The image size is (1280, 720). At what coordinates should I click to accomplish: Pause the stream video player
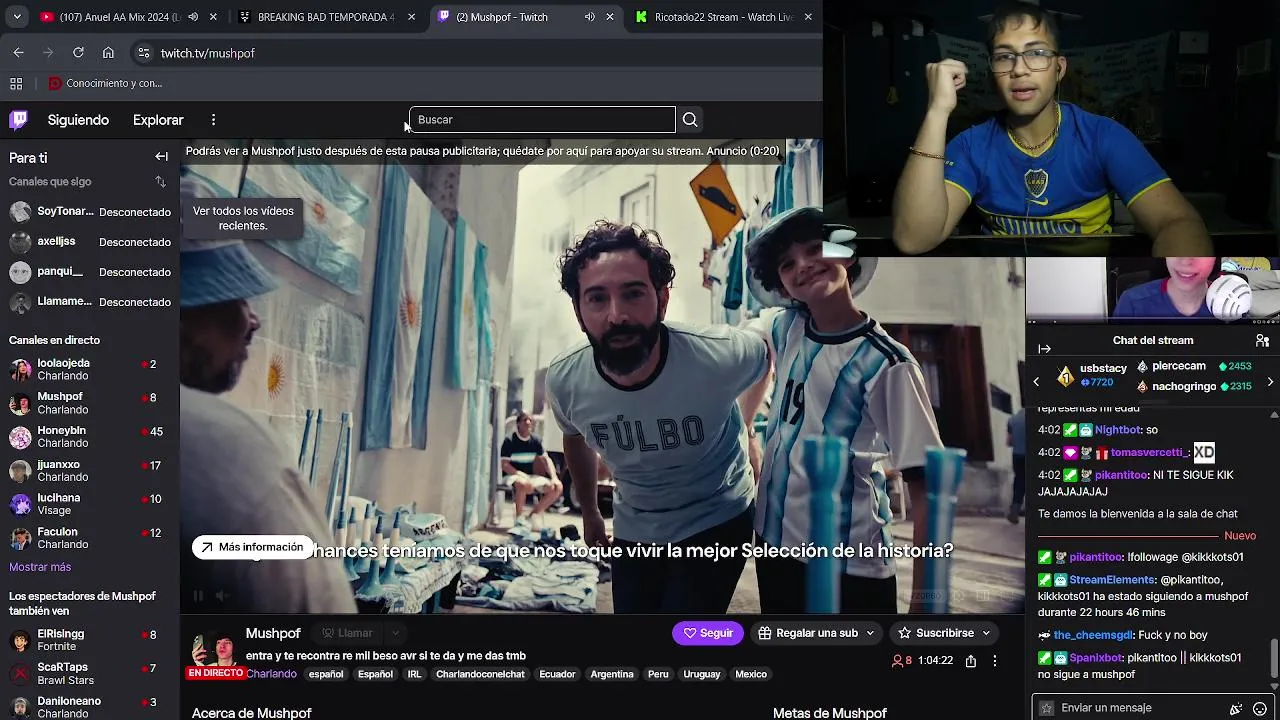click(198, 596)
